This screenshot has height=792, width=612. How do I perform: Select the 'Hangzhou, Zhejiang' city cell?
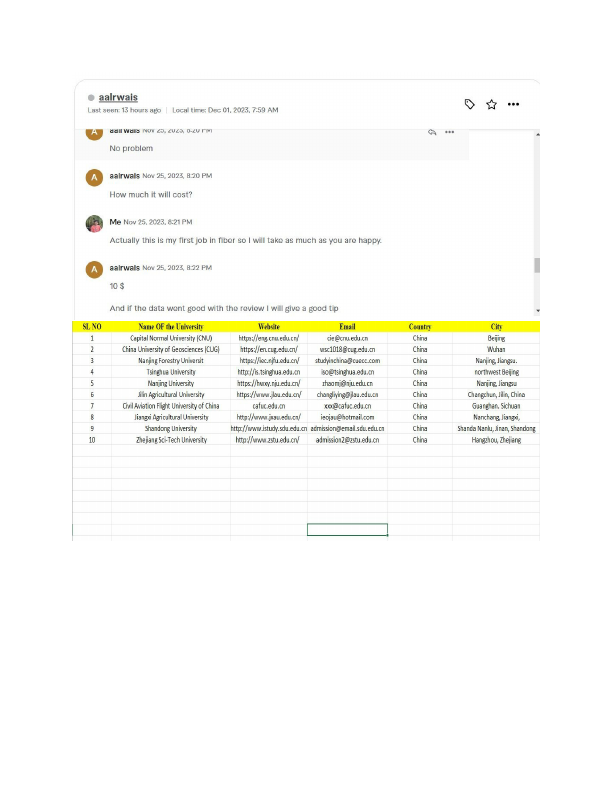[x=496, y=440]
